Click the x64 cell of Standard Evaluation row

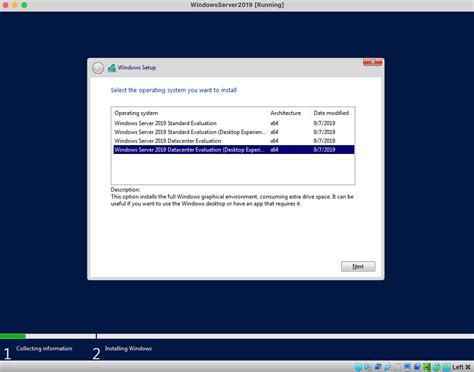tap(274, 123)
